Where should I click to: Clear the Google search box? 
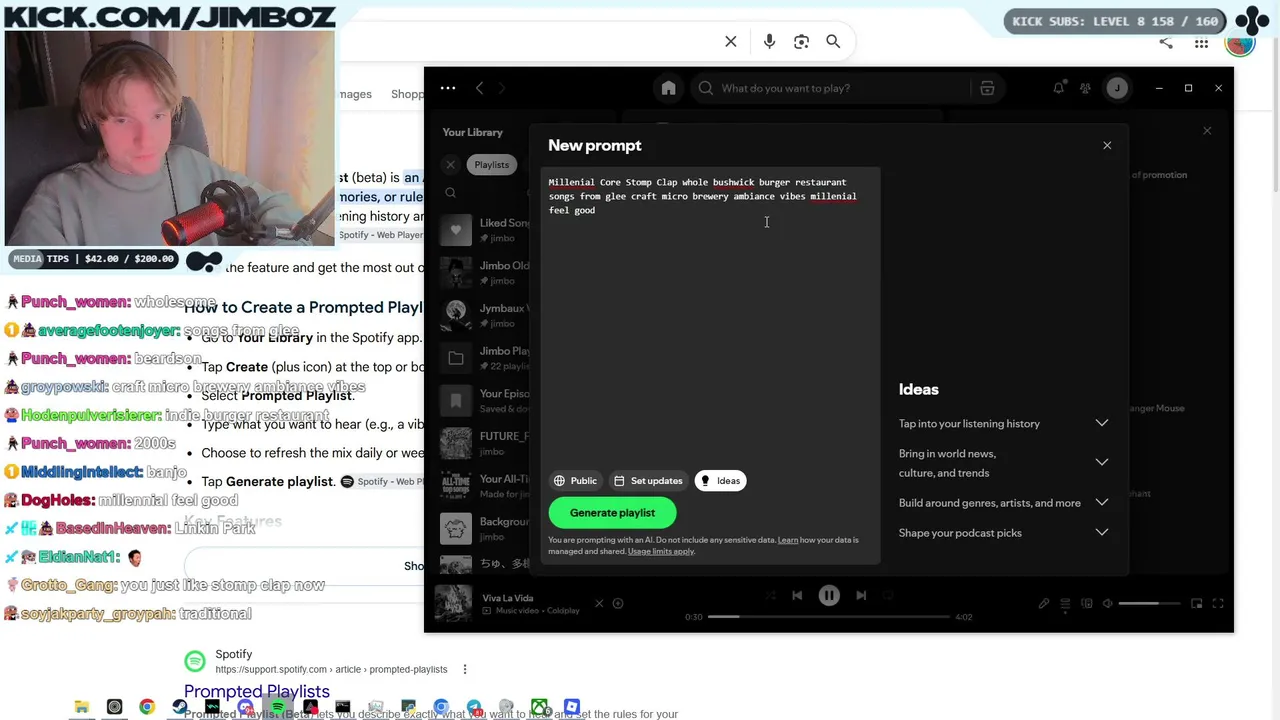click(x=731, y=41)
